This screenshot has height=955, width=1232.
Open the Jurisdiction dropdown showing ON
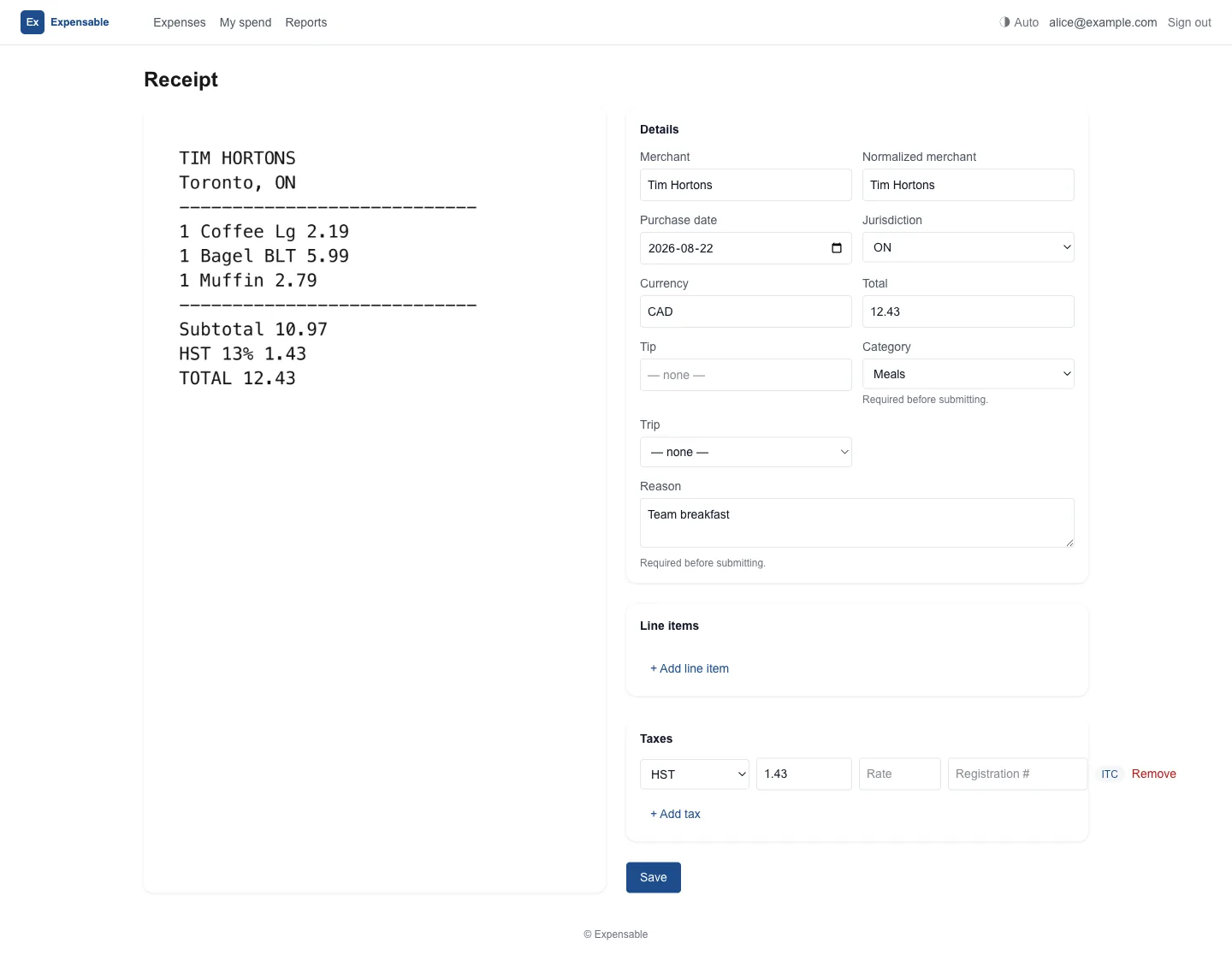pyautogui.click(x=968, y=247)
